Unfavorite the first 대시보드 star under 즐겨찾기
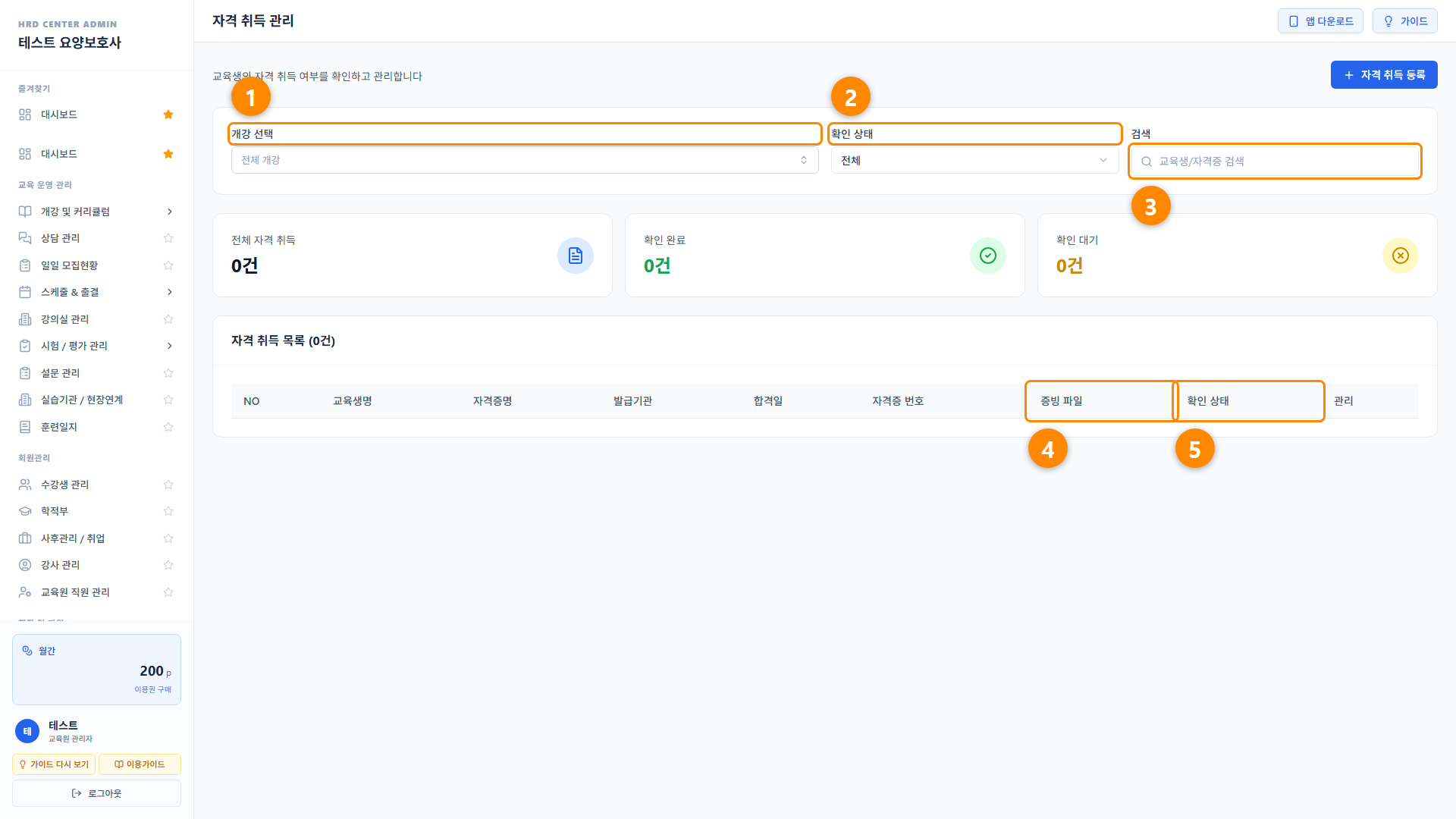 pyautogui.click(x=168, y=115)
